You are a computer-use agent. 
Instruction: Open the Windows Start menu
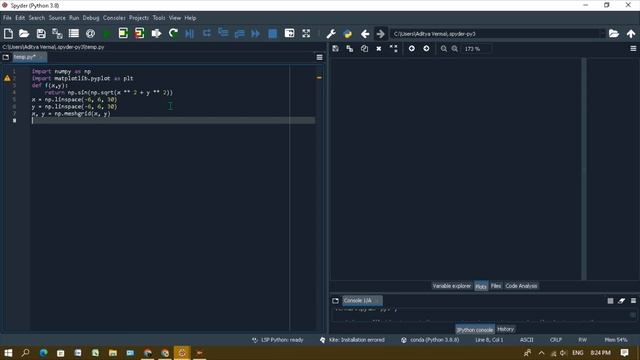8,353
